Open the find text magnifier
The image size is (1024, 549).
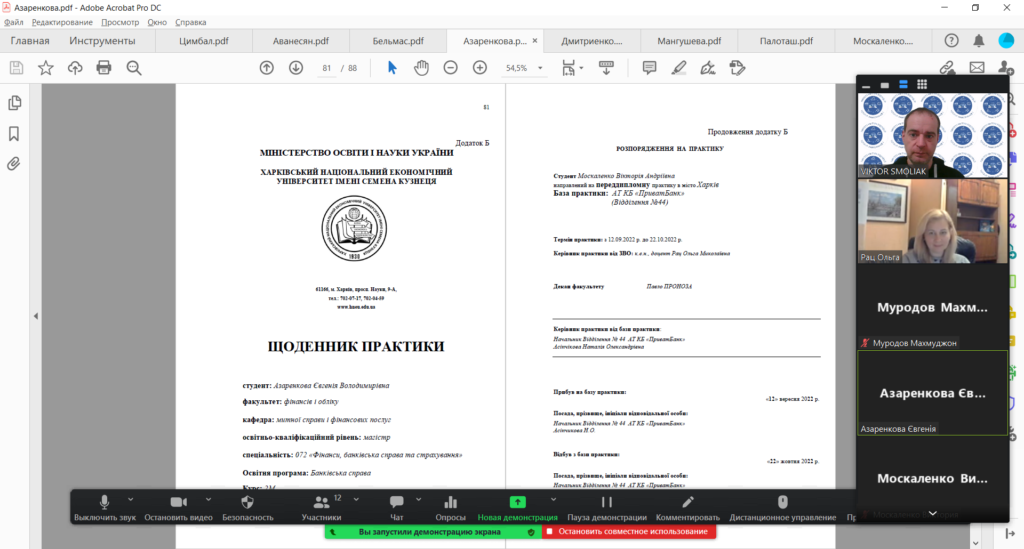click(134, 68)
